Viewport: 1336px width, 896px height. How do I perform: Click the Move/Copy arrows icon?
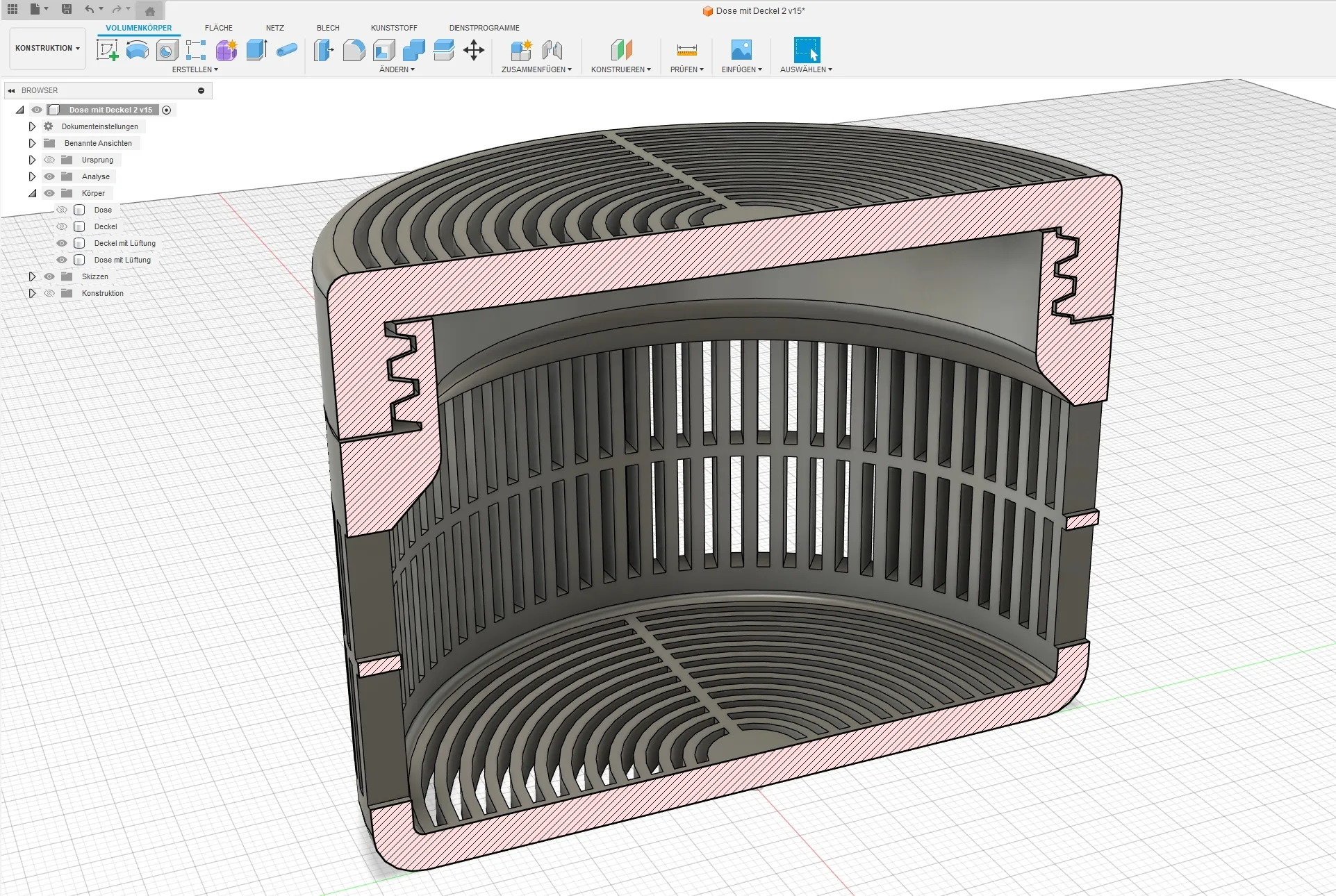click(x=474, y=50)
